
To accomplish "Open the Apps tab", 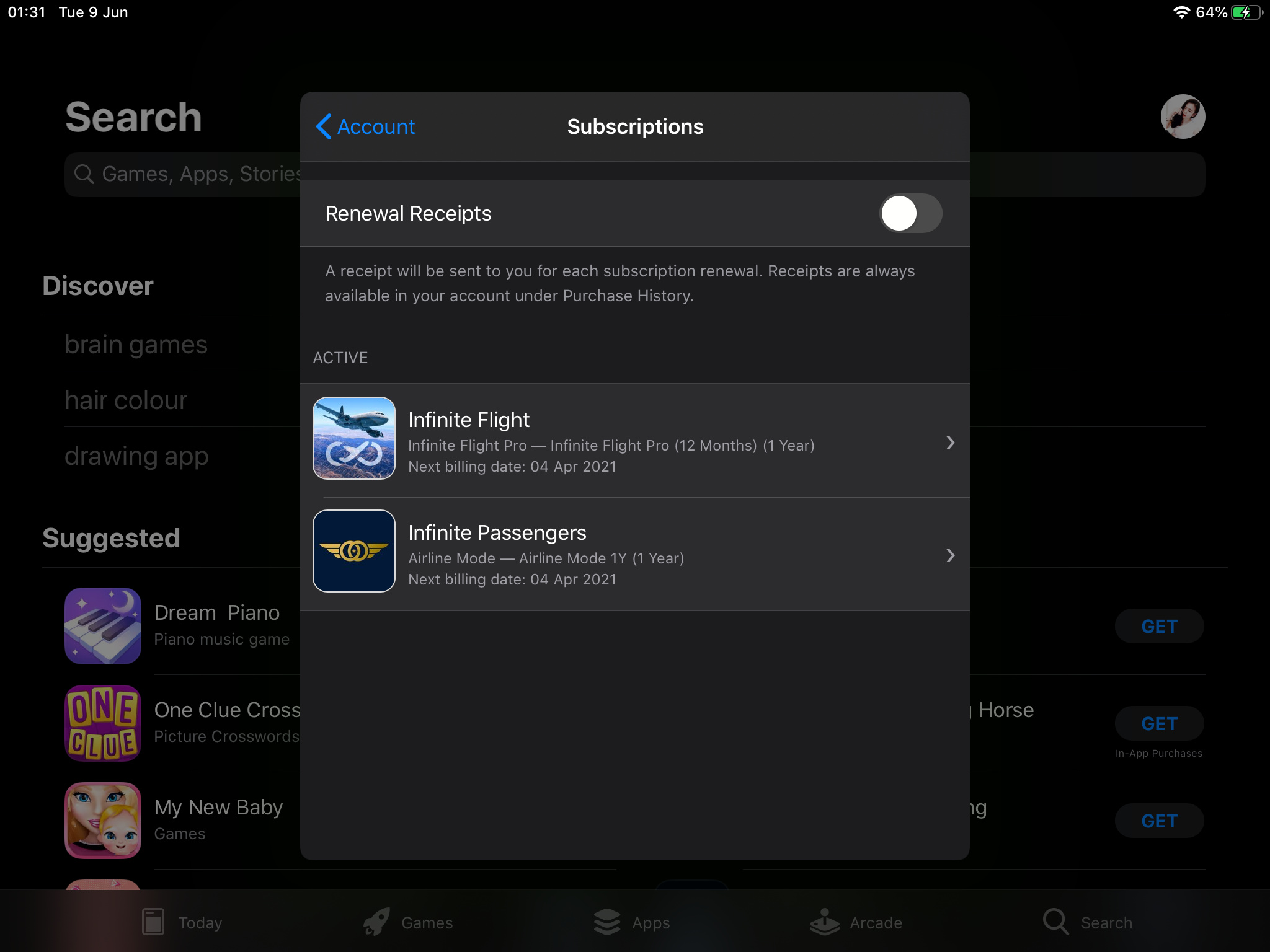I will point(632,922).
